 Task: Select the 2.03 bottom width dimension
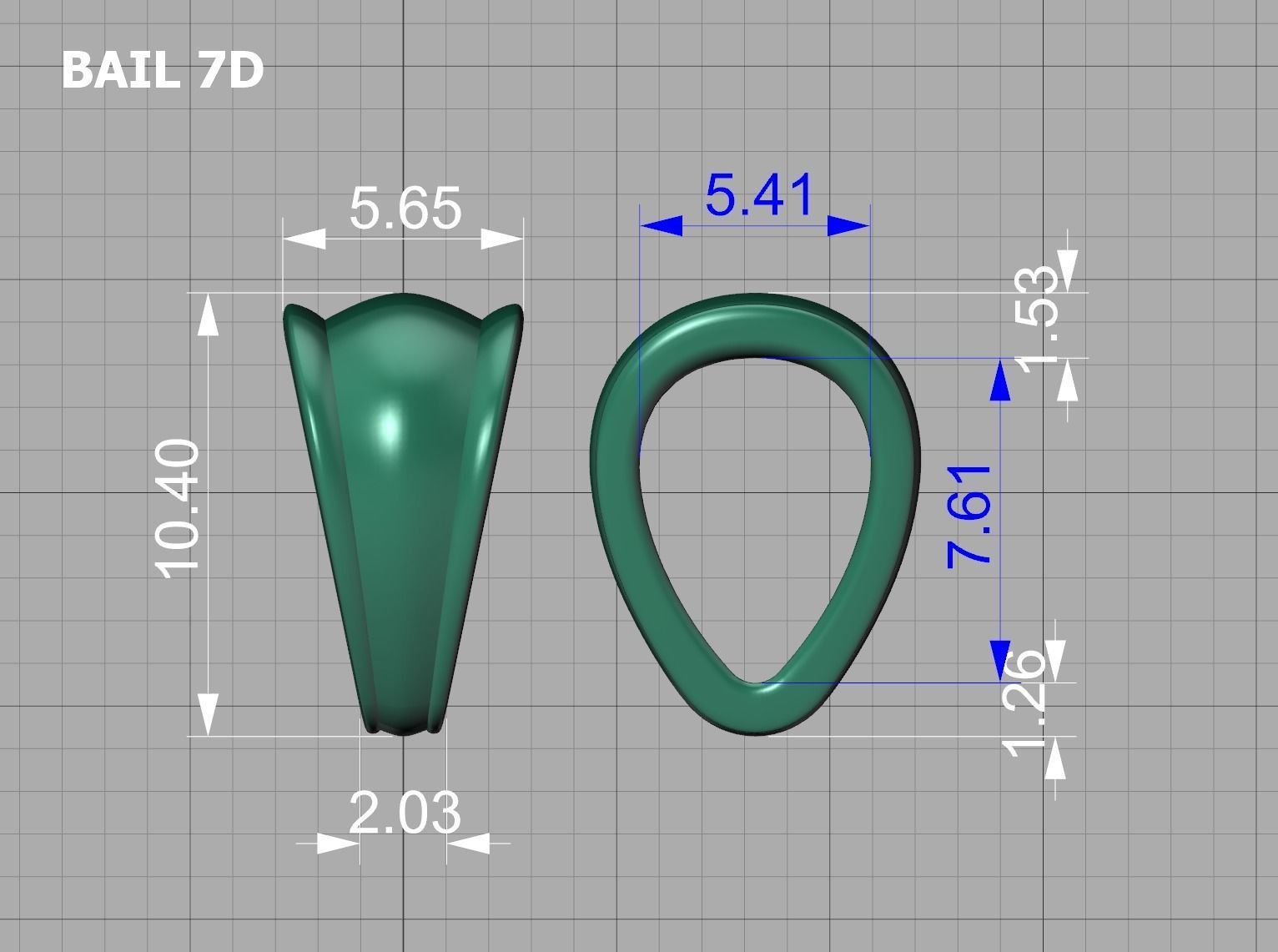click(x=405, y=812)
